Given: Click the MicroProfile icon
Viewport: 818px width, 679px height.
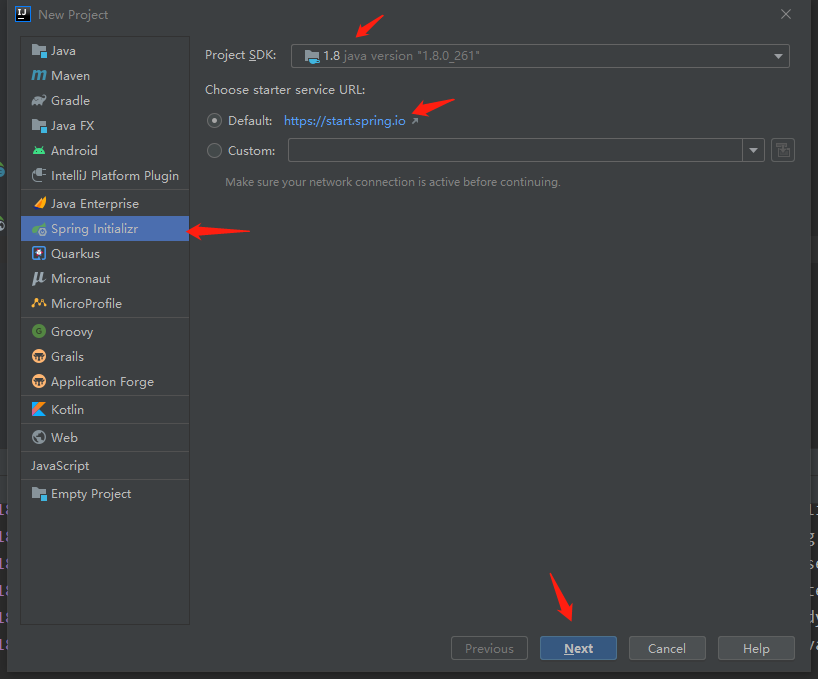Looking at the screenshot, I should point(39,303).
